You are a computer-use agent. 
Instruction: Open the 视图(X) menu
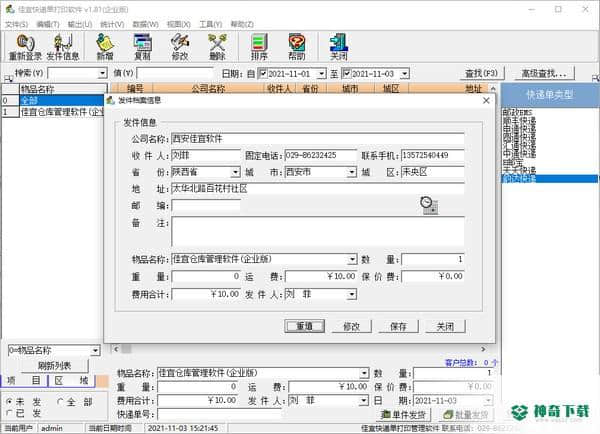tap(178, 24)
